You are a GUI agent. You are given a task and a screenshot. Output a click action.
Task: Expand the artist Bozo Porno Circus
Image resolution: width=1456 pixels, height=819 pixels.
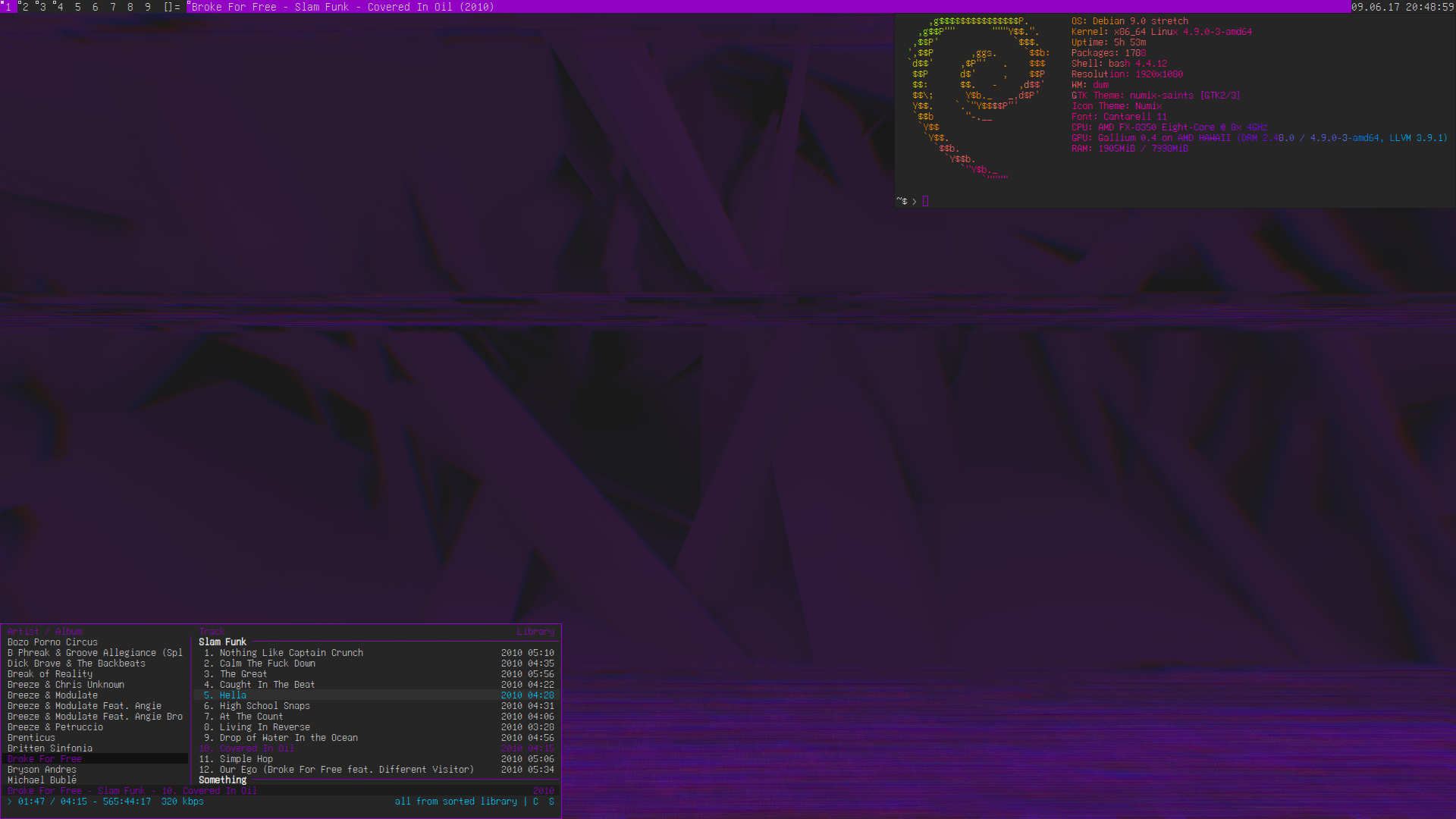click(52, 642)
